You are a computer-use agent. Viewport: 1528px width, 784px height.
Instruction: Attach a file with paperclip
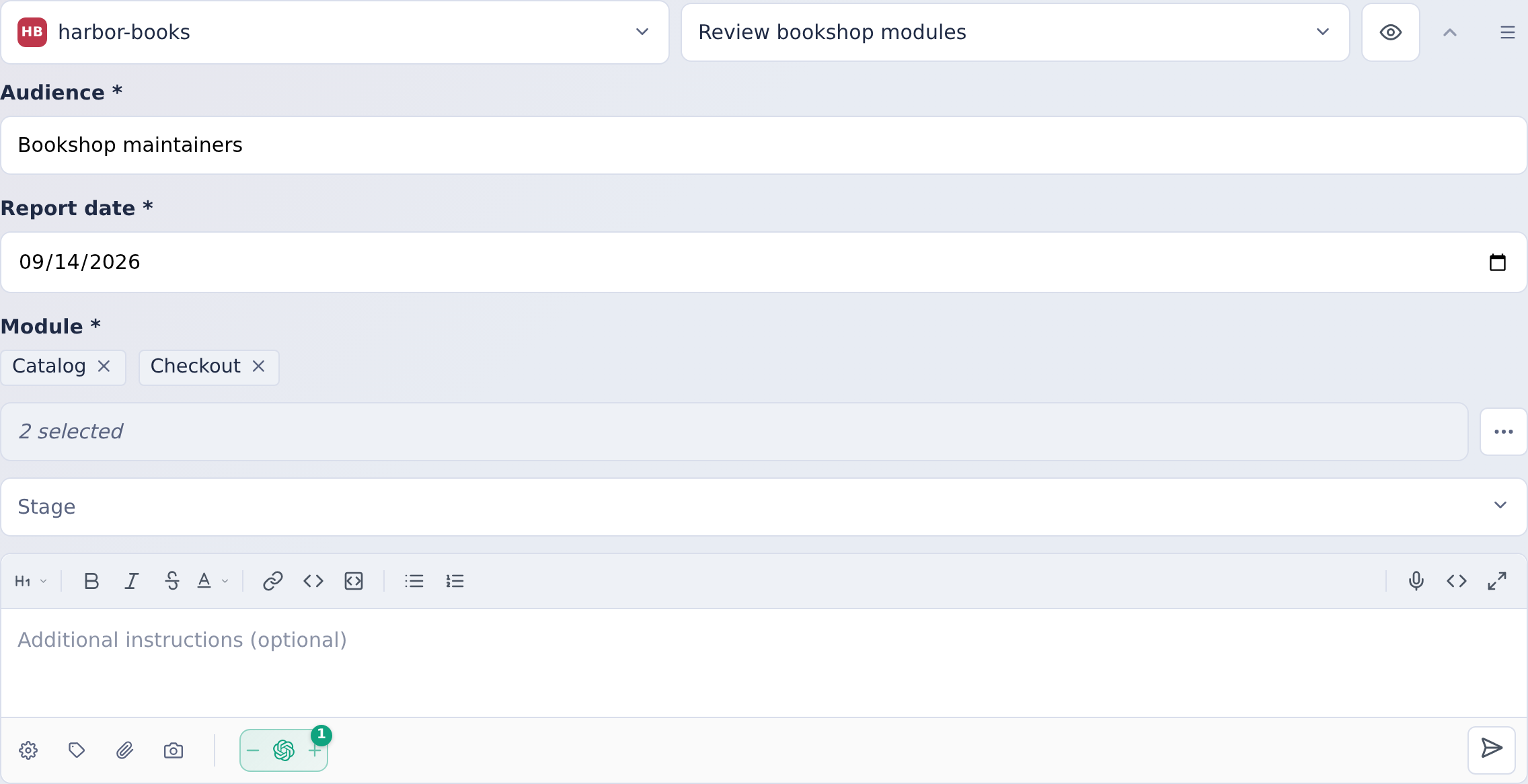coord(125,750)
